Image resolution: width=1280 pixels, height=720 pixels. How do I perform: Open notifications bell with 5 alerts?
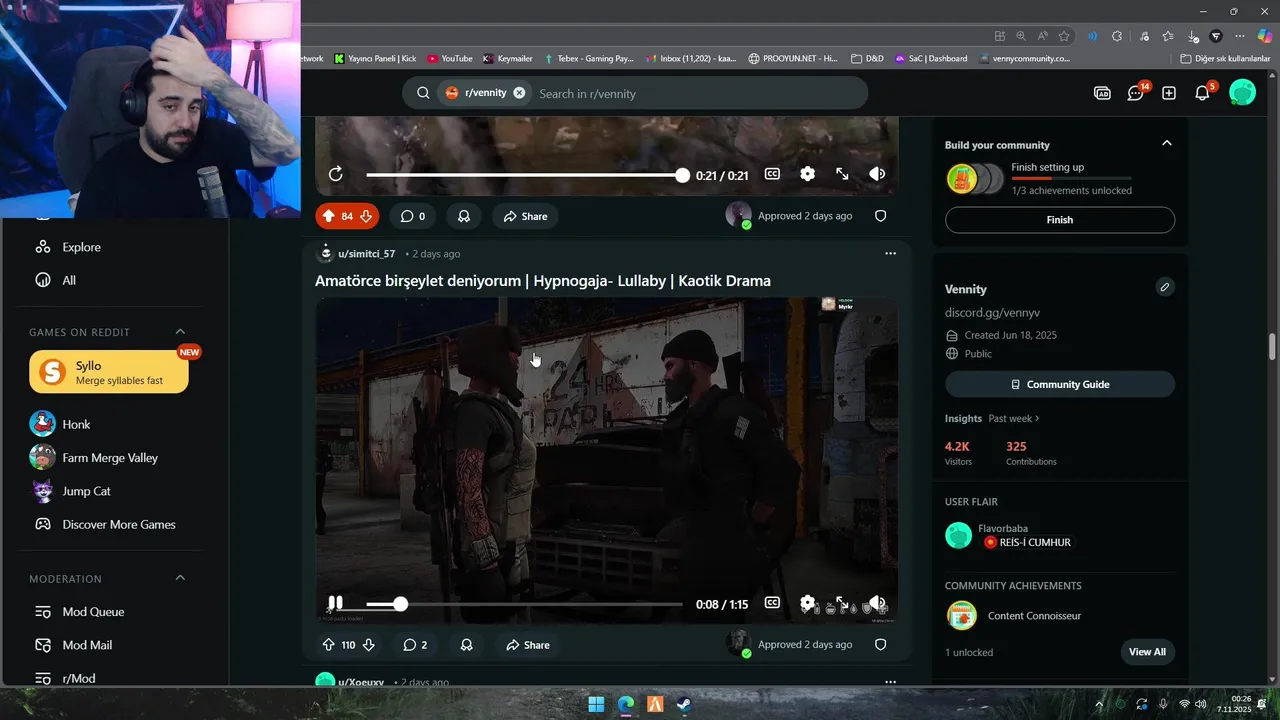click(x=1203, y=93)
